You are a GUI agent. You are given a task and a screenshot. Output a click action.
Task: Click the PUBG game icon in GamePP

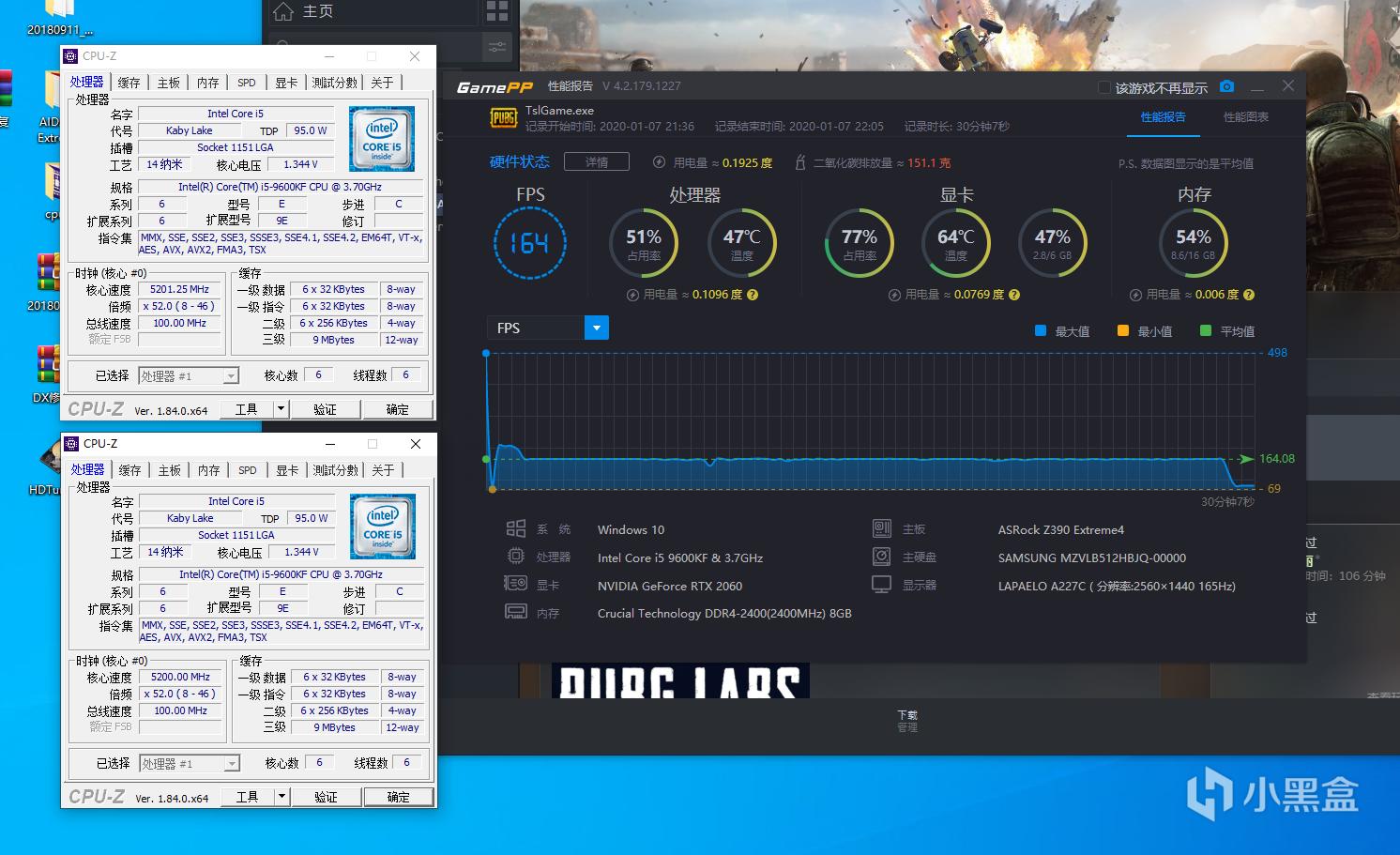coord(504,118)
